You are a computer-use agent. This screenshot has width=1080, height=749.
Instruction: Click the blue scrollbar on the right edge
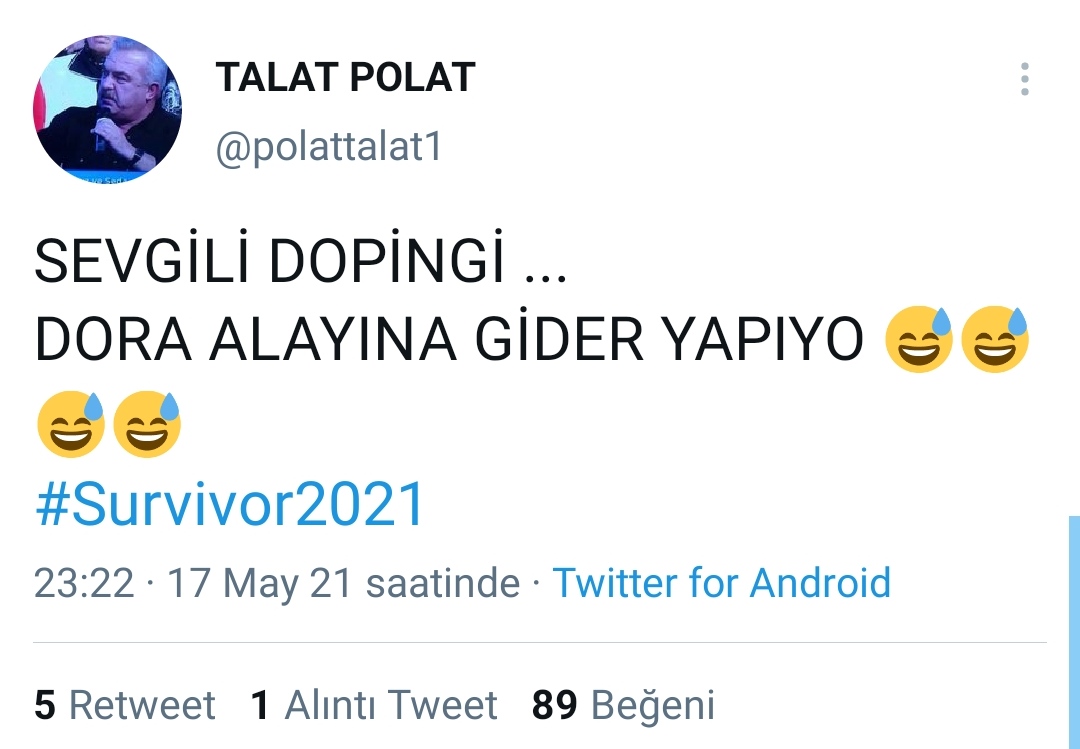(x=1074, y=632)
